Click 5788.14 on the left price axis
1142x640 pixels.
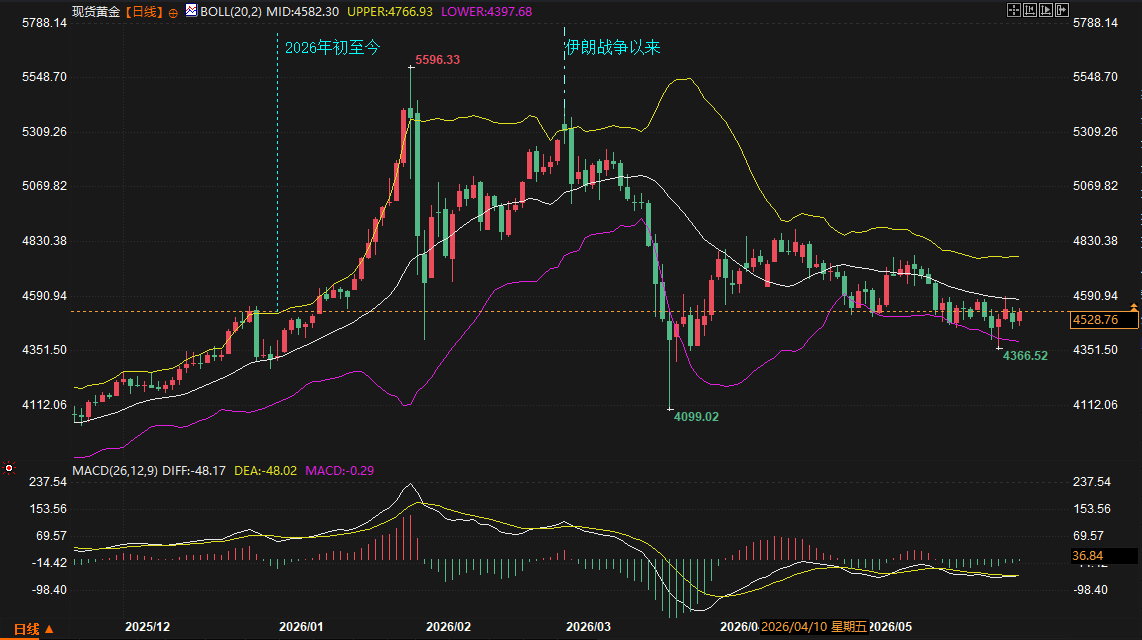(x=44, y=23)
